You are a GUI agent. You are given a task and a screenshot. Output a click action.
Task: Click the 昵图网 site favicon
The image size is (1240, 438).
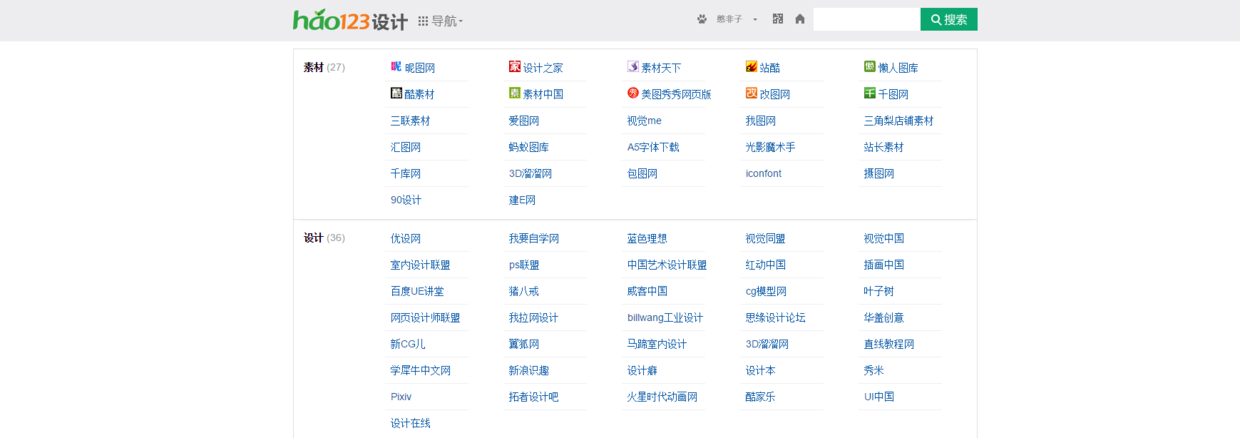click(x=396, y=66)
